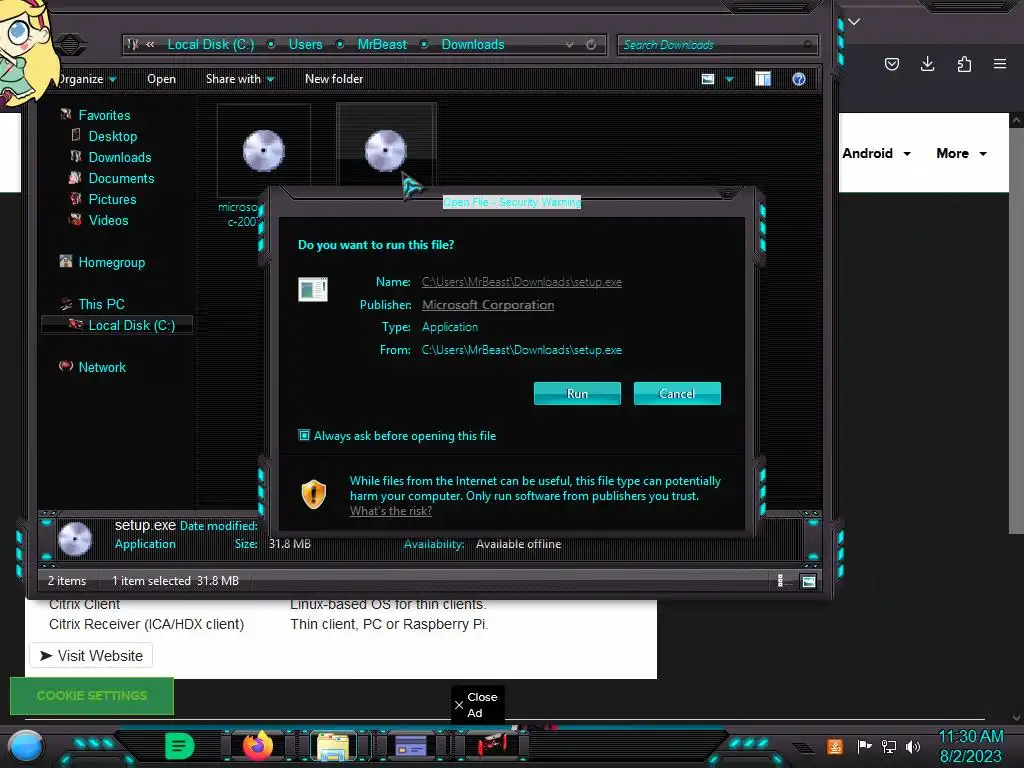Click the setup.exe icon in details pane
1024x768 pixels.
click(75, 539)
